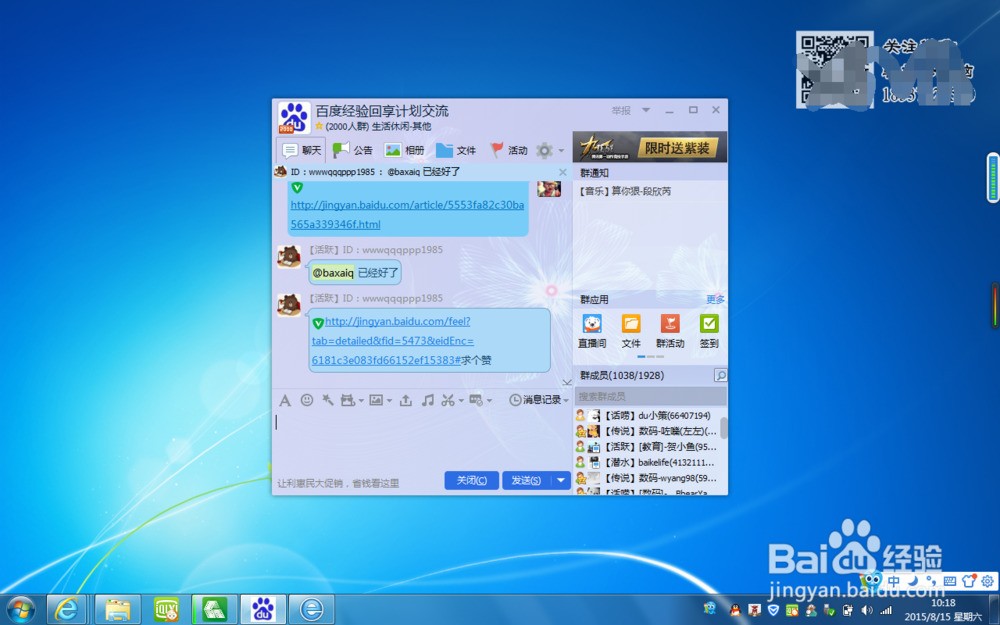The image size is (1000, 625).
Task: Click the 让利惠民大促销 promo text link
Action: point(339,483)
